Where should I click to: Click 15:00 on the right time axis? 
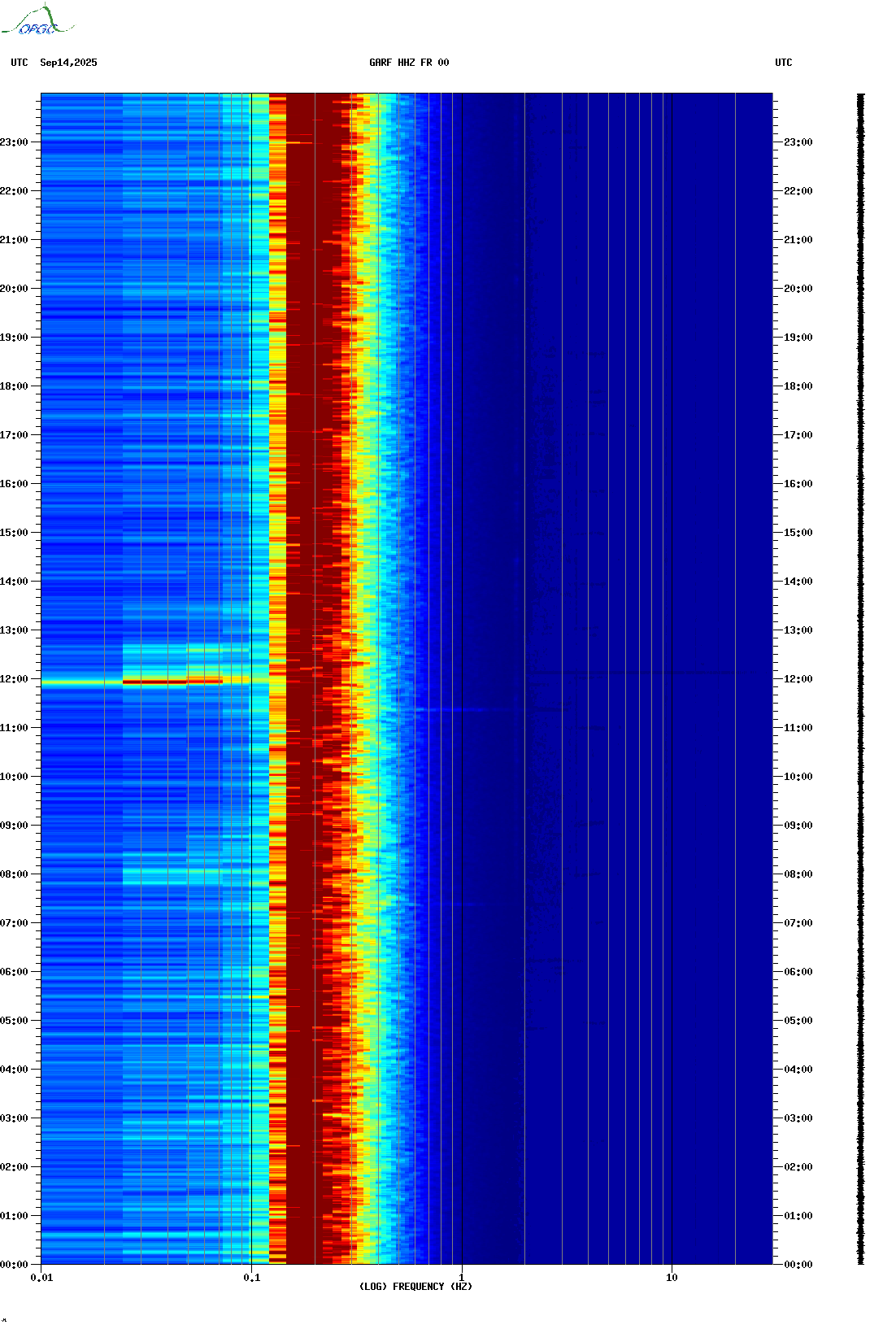(798, 533)
